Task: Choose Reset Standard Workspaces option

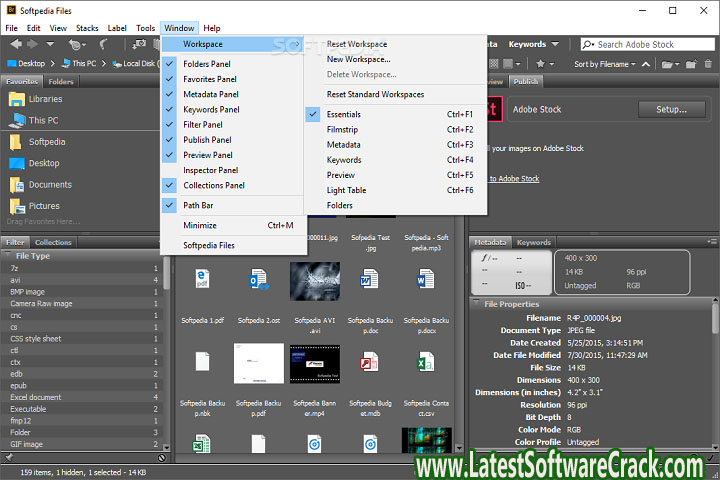Action: point(375,94)
